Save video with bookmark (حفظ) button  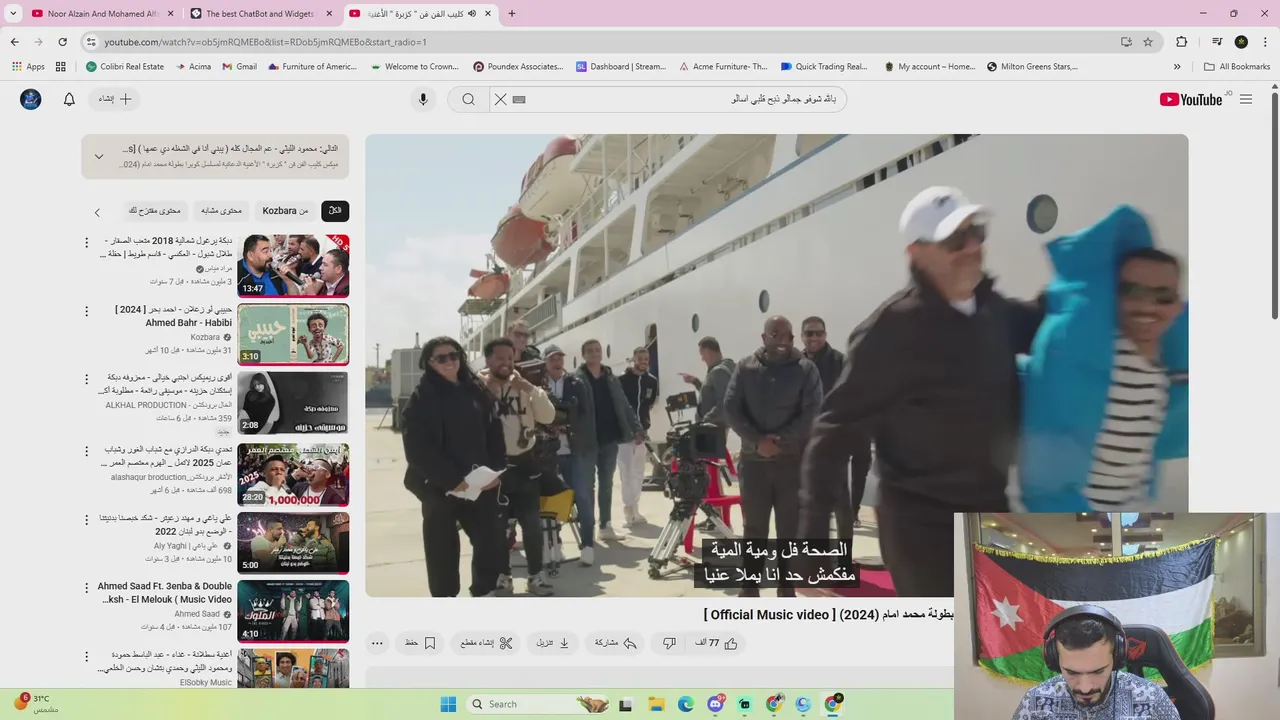(420, 643)
